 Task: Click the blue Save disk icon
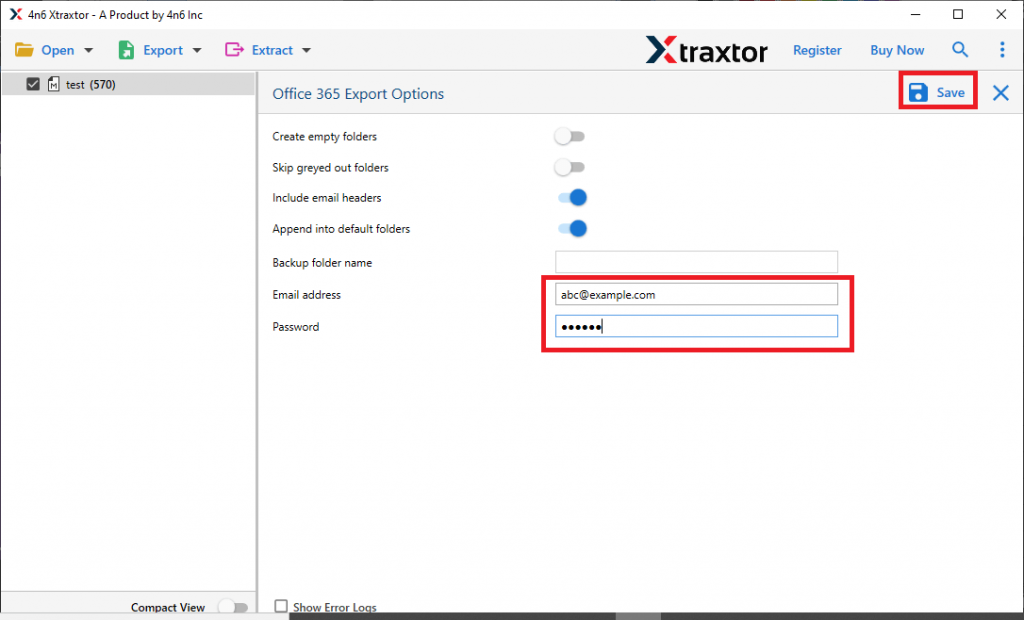[x=918, y=91]
